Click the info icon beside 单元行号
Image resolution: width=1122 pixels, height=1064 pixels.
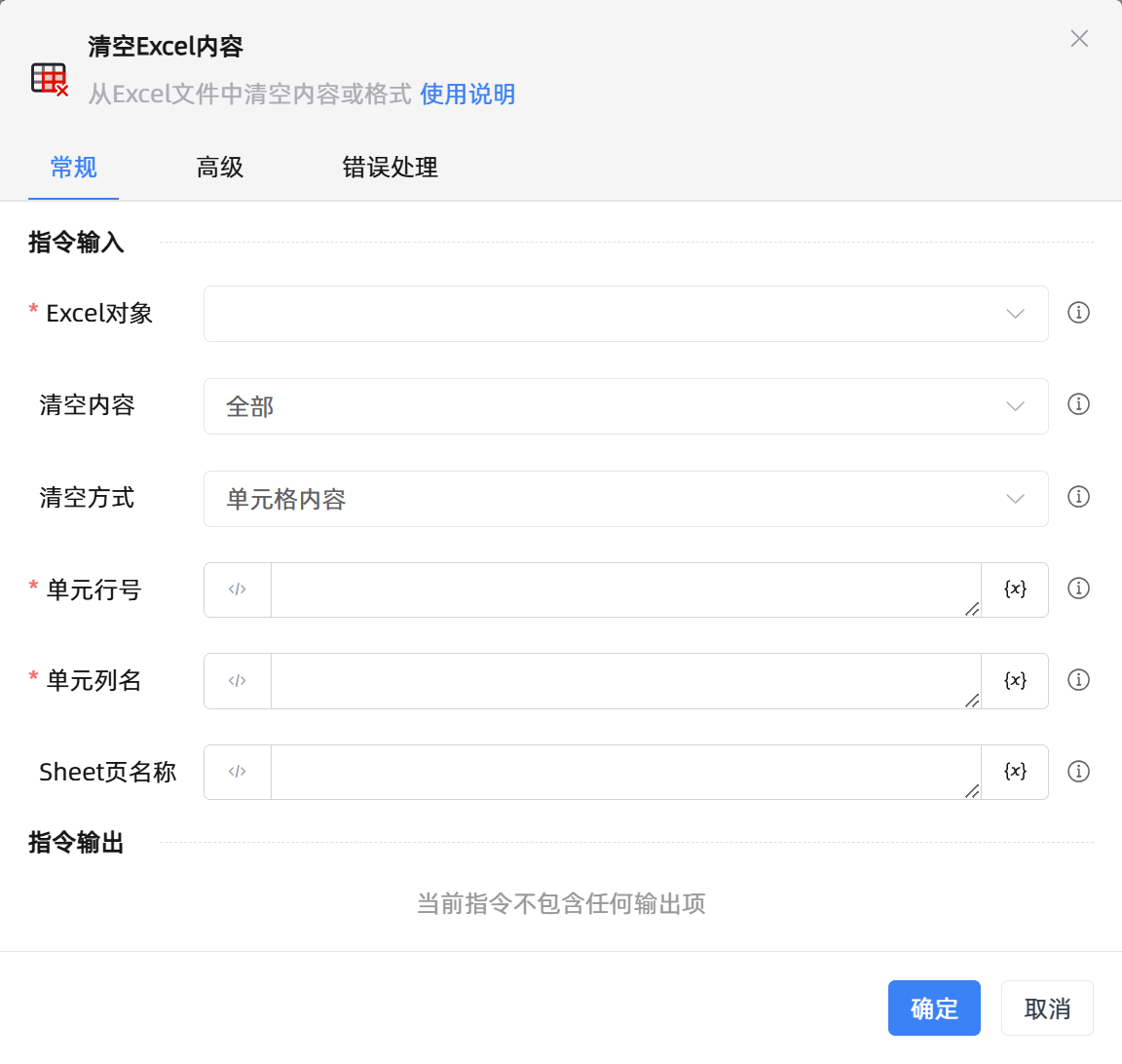[x=1078, y=589]
